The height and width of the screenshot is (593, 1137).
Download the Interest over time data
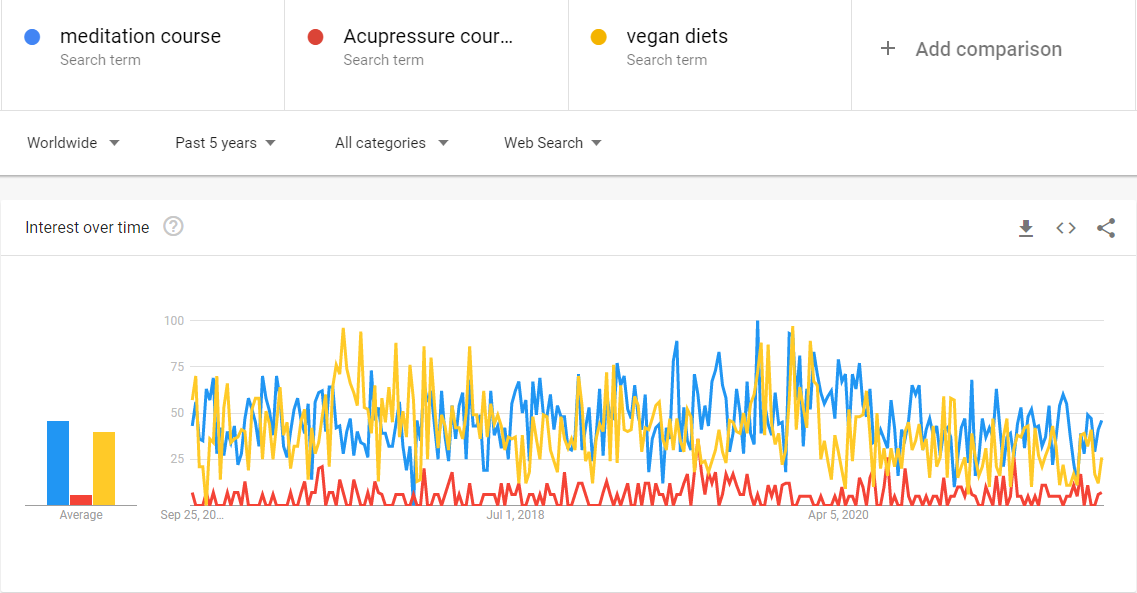[1025, 228]
